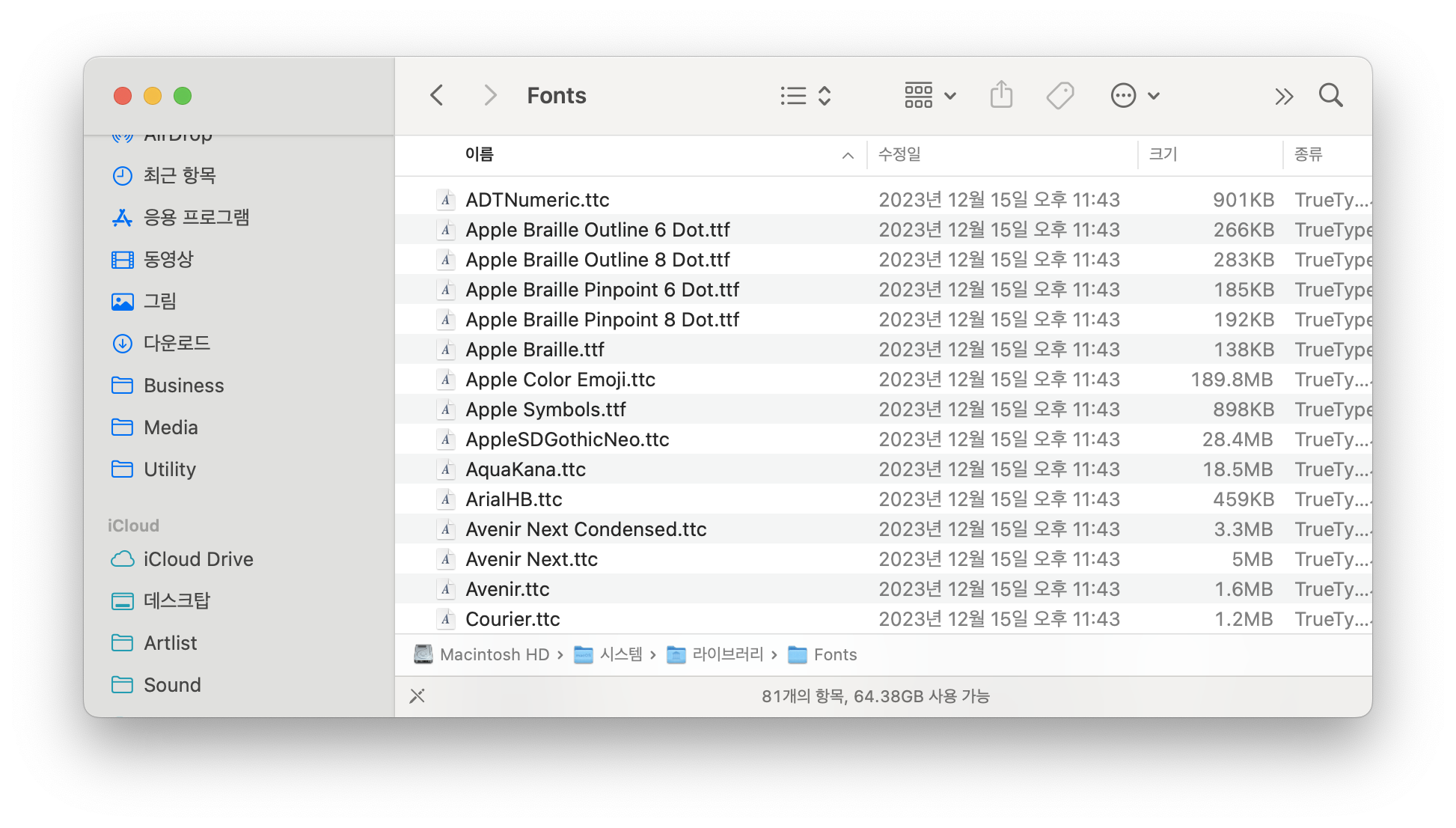Jump to 라이브러리 folder in path bar

pos(727,655)
